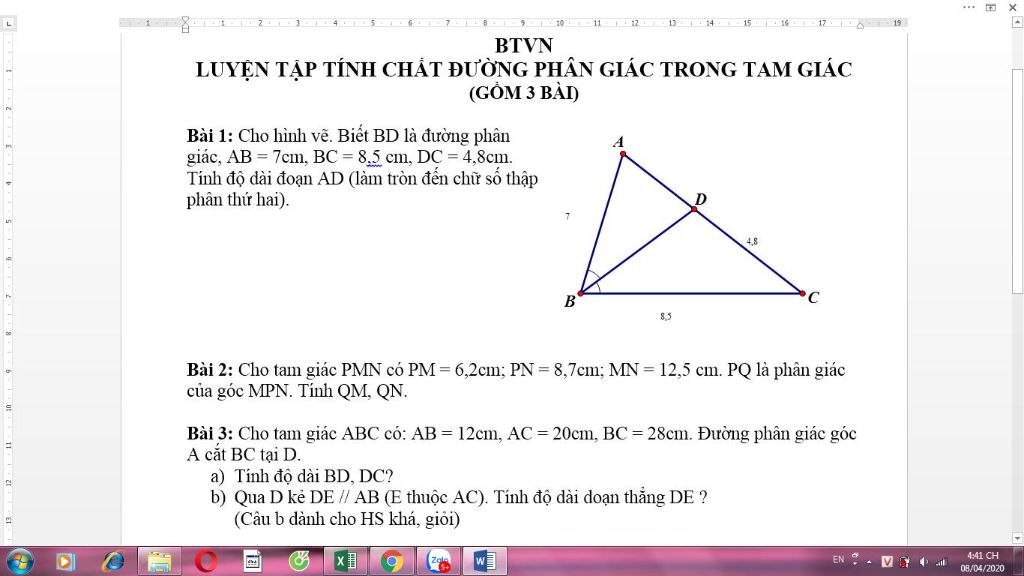Click the text 'của góc MPN. Tính QM, QN.'

tap(297, 391)
